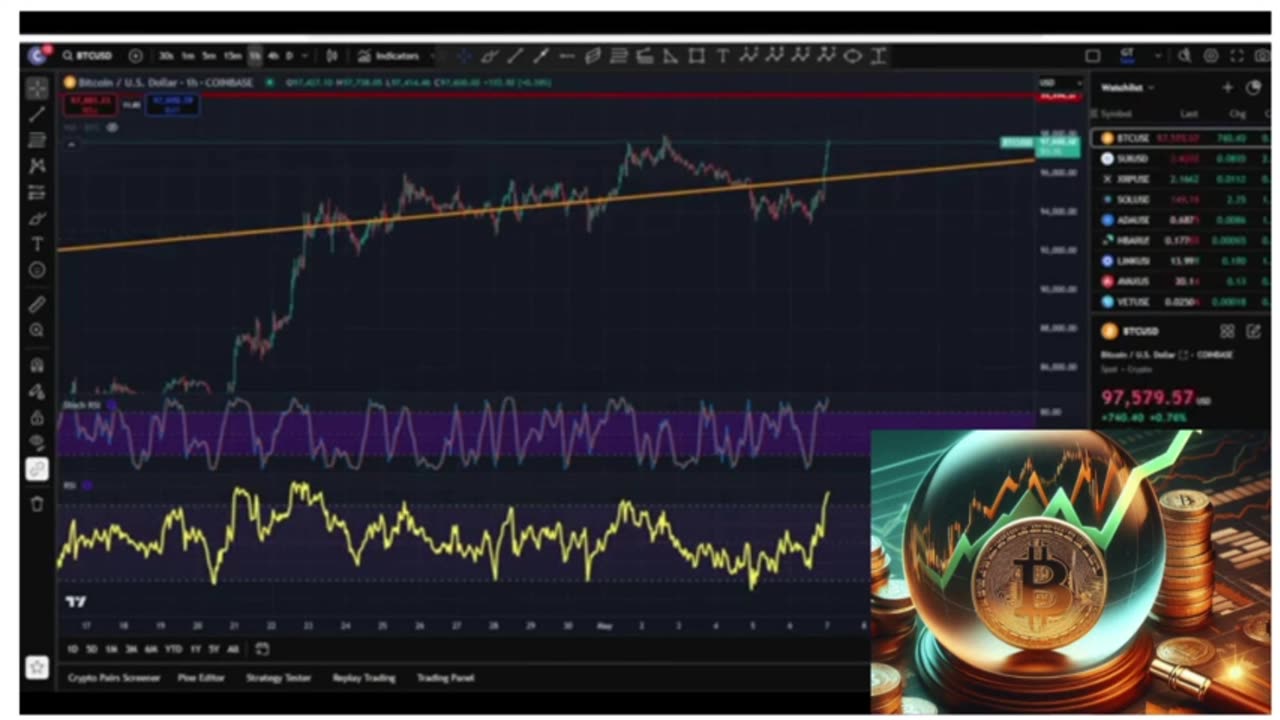Viewport: 1280px width, 720px height.
Task: Select ADAUSD row in watchlist
Action: 1181,220
